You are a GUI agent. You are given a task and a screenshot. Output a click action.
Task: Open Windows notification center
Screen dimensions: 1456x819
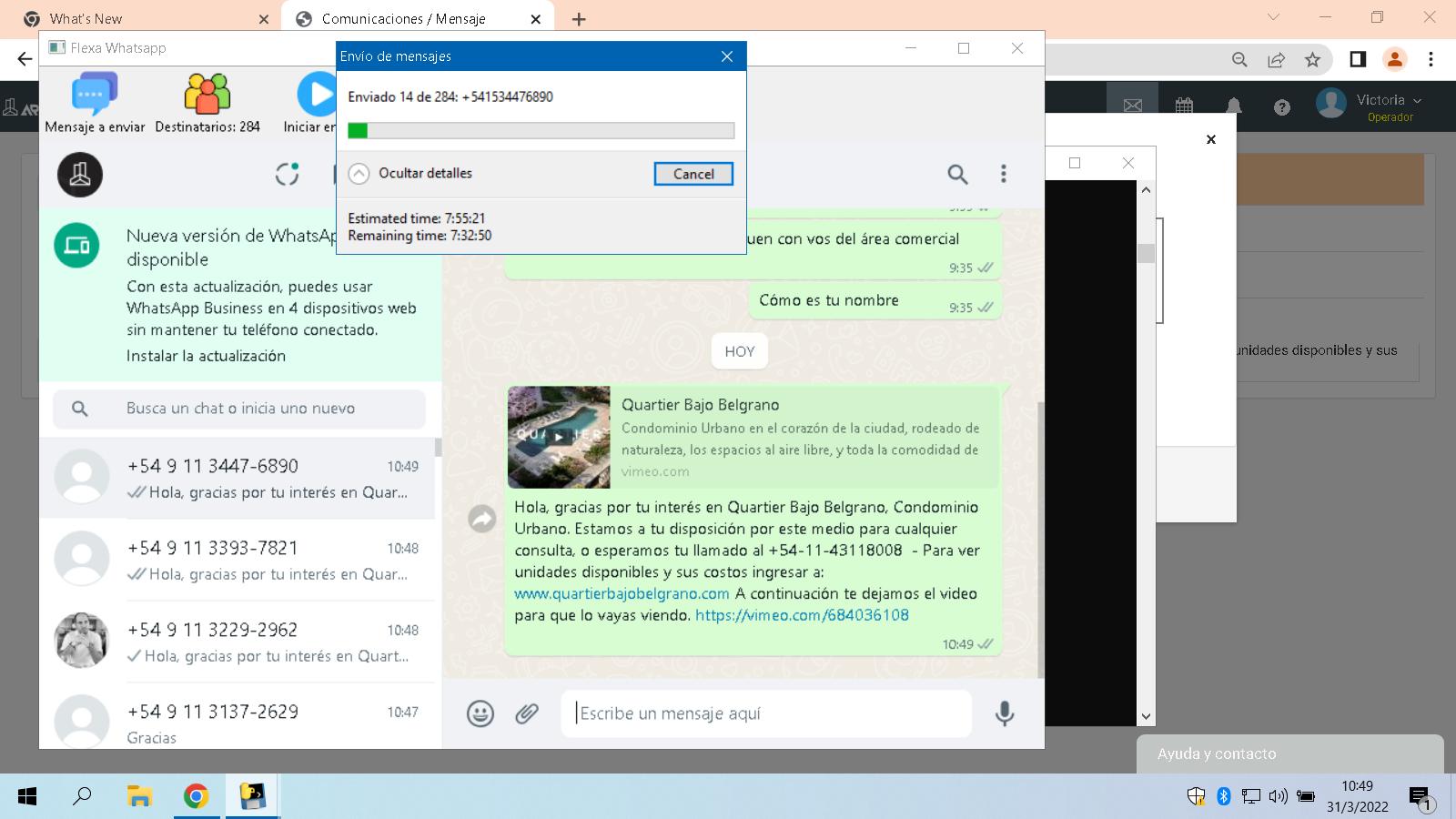click(1421, 798)
